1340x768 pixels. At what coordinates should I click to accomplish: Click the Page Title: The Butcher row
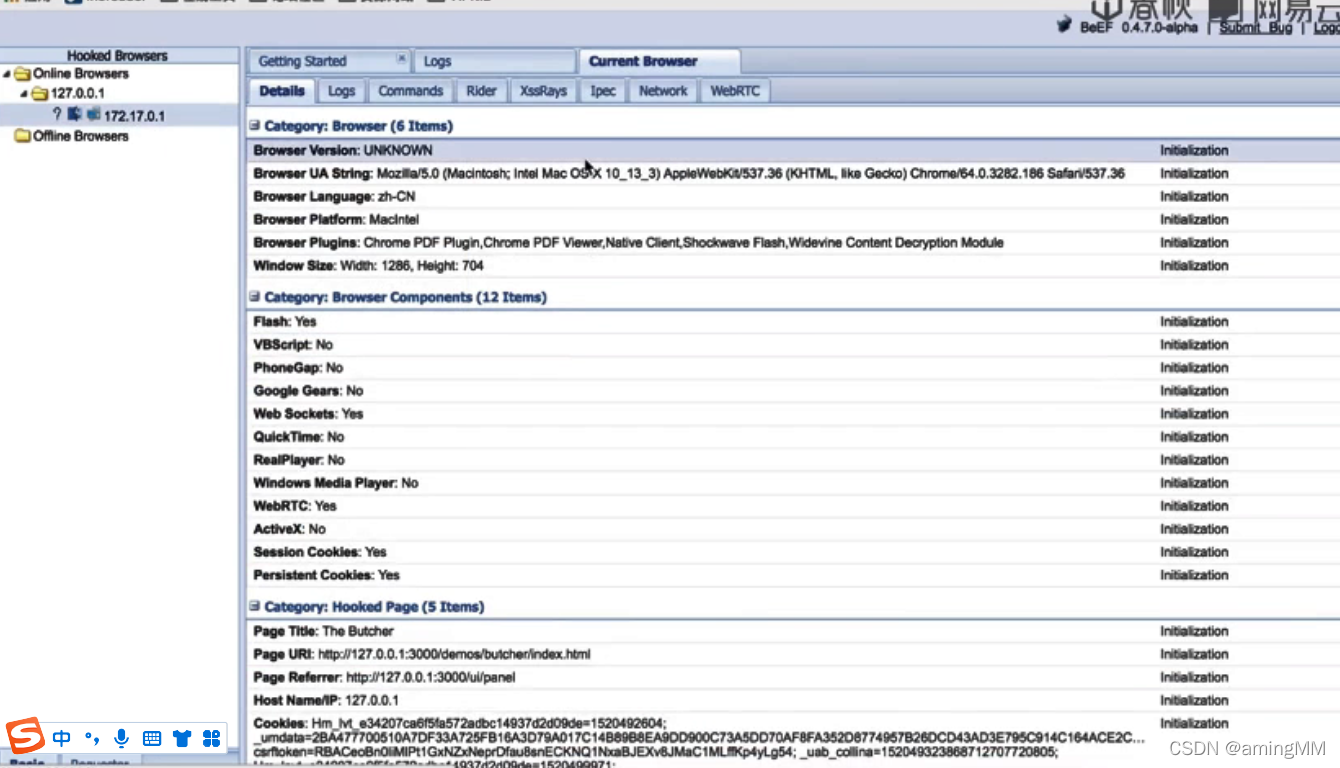[793, 632]
